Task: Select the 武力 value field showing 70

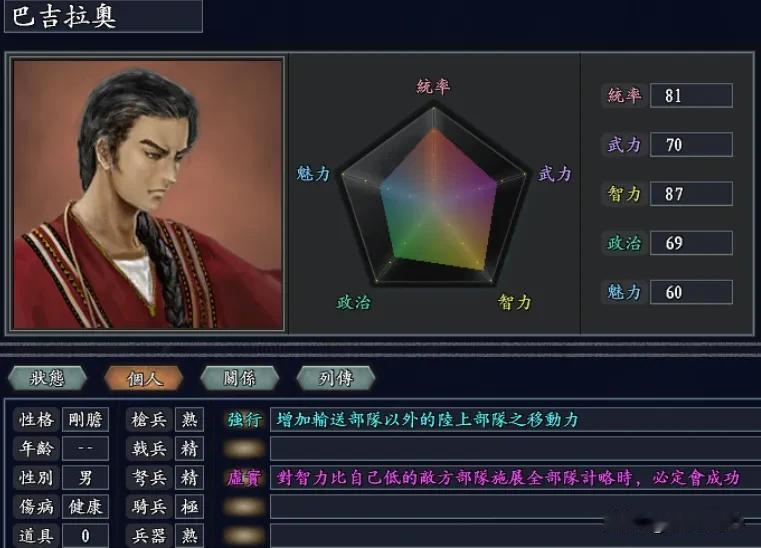Action: pos(691,145)
